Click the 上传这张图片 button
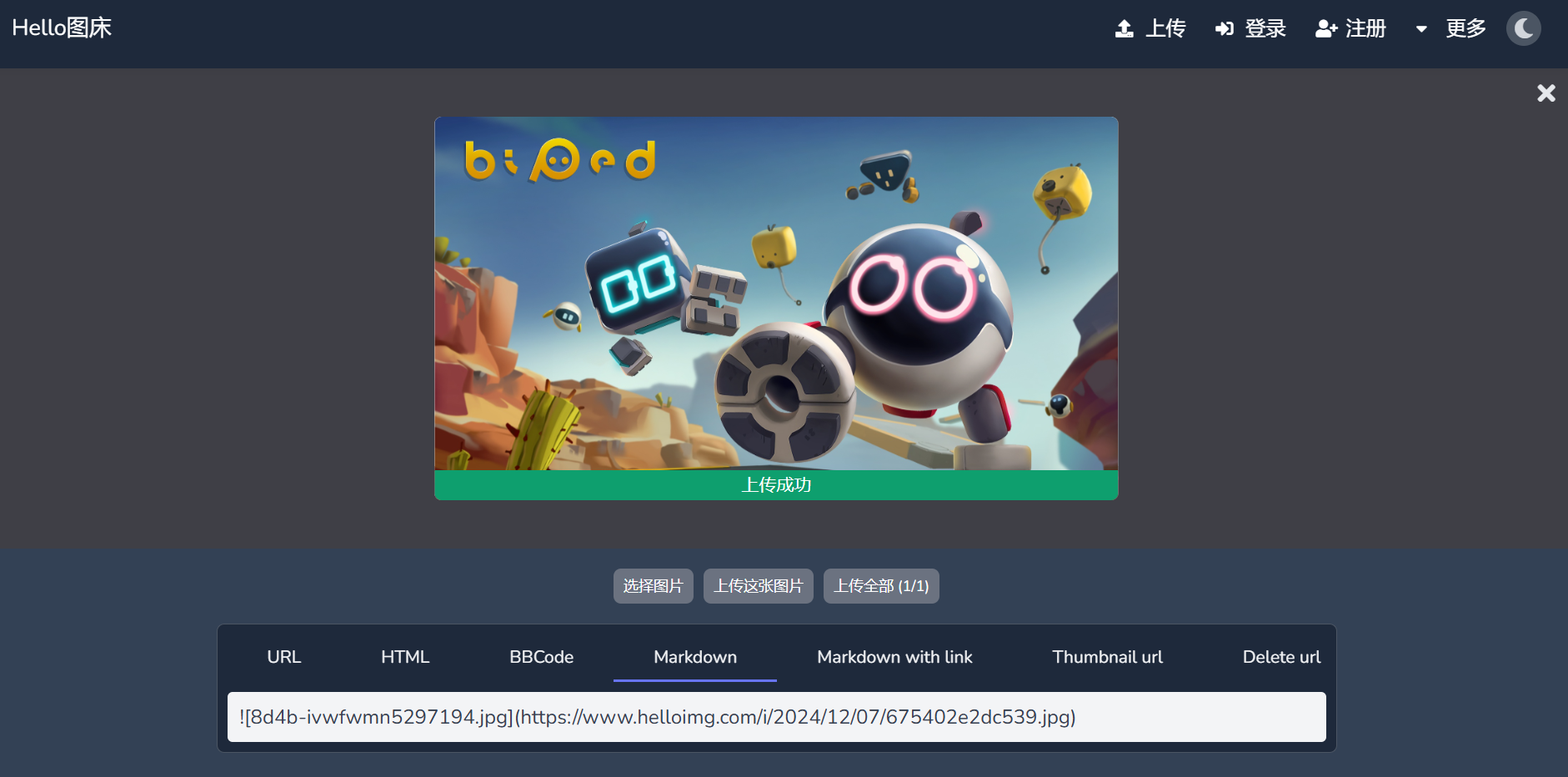 click(x=759, y=586)
